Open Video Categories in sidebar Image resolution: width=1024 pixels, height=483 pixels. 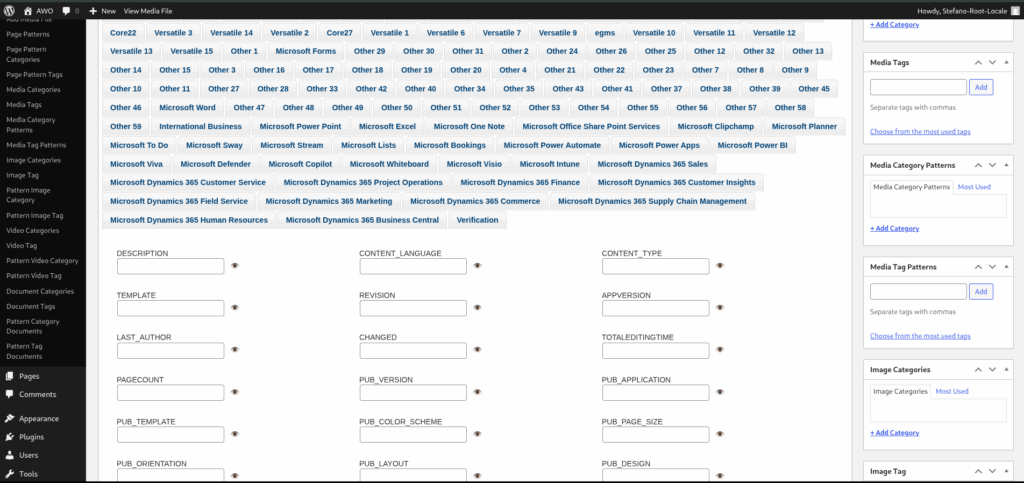[x=33, y=230]
